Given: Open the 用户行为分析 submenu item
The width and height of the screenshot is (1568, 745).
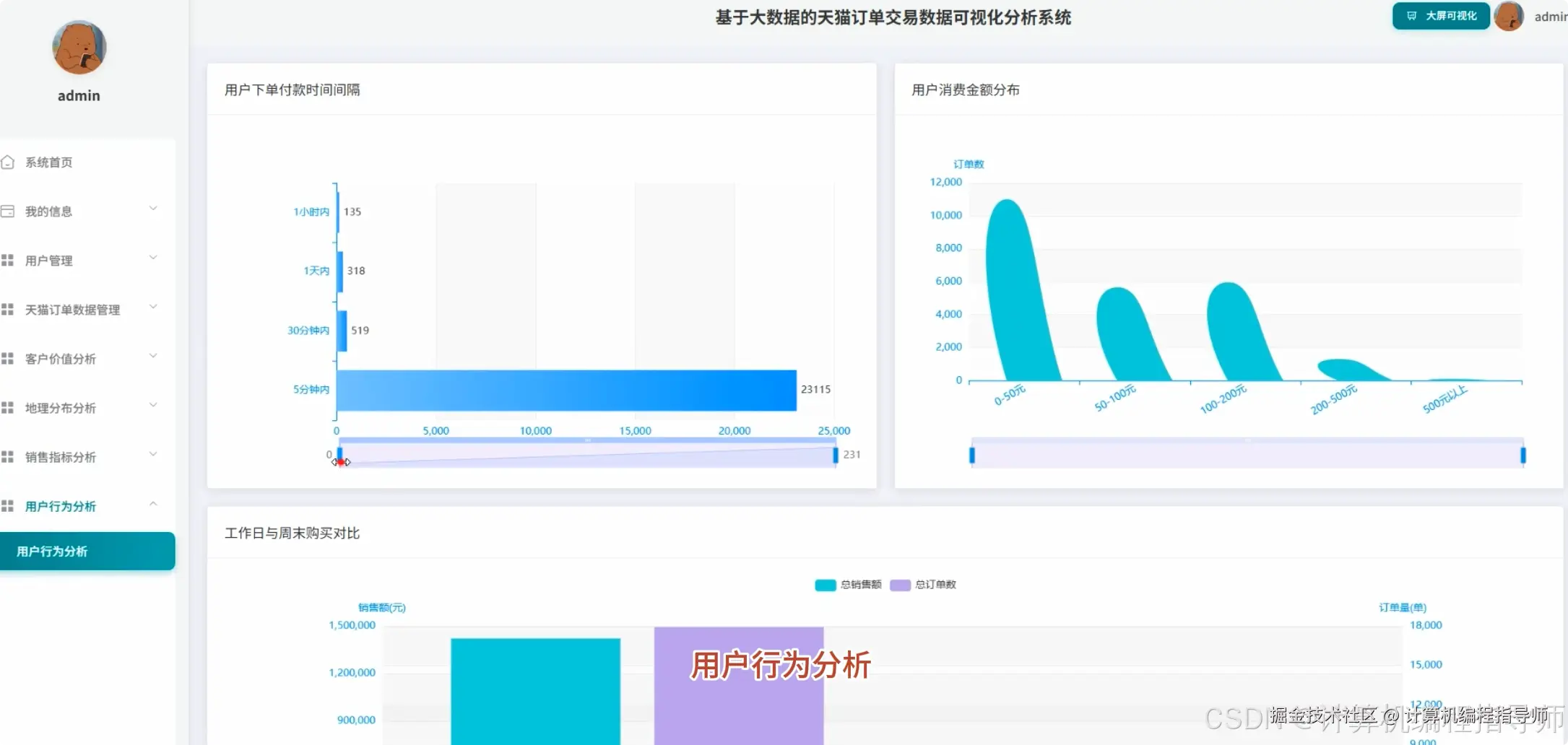Looking at the screenshot, I should (x=52, y=551).
